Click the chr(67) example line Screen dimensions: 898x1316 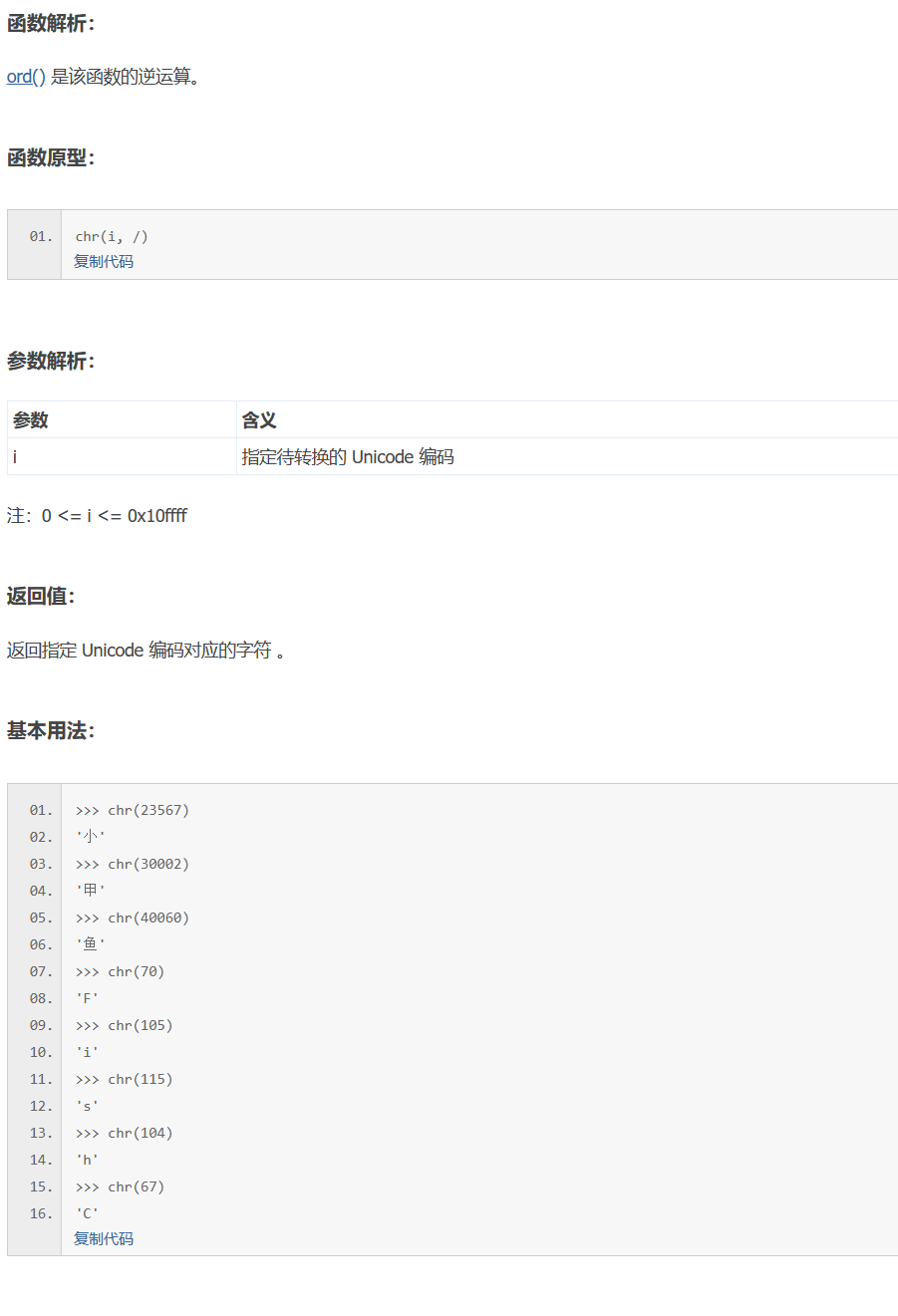point(124,1185)
